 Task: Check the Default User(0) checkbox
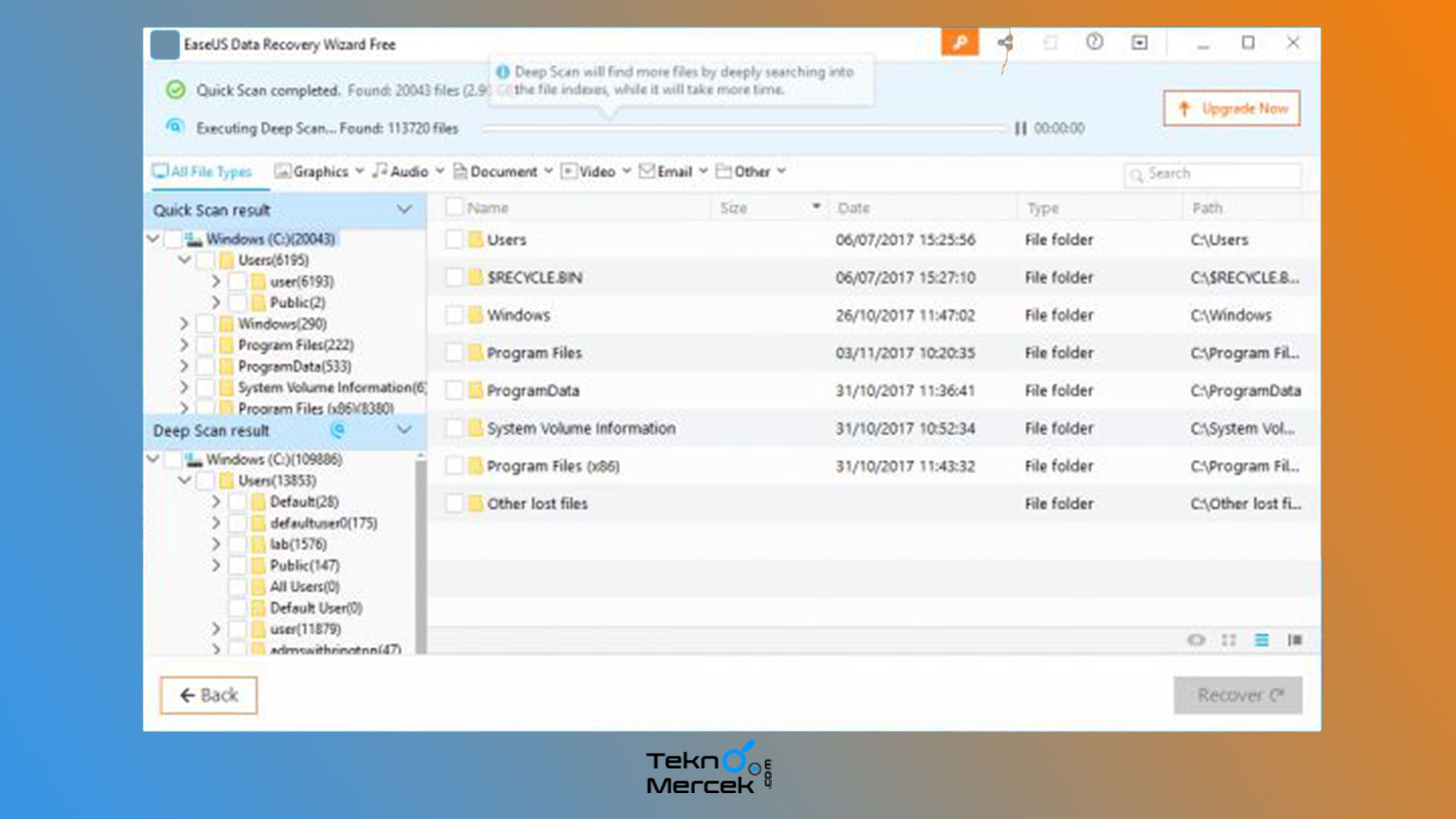(x=237, y=608)
